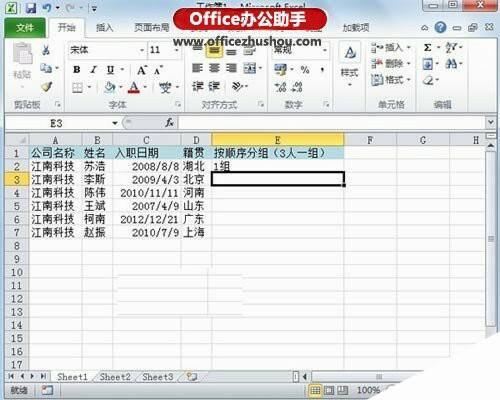Switch to Add-ins (加载项) tab
500x400 pixels.
click(x=356, y=28)
